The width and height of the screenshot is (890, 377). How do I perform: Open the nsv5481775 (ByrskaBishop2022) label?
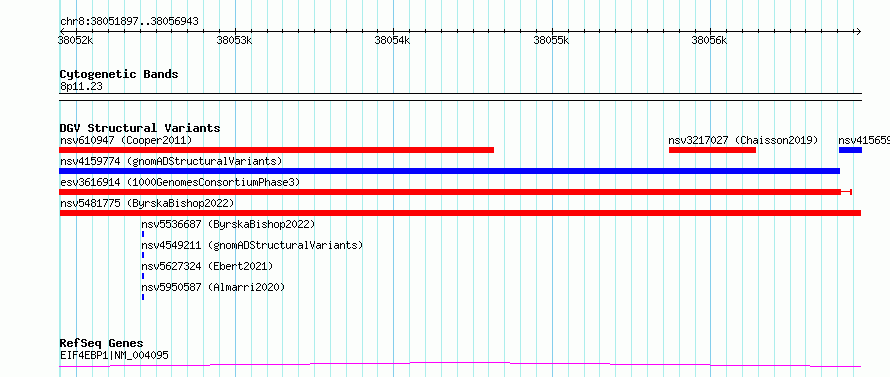147,203
